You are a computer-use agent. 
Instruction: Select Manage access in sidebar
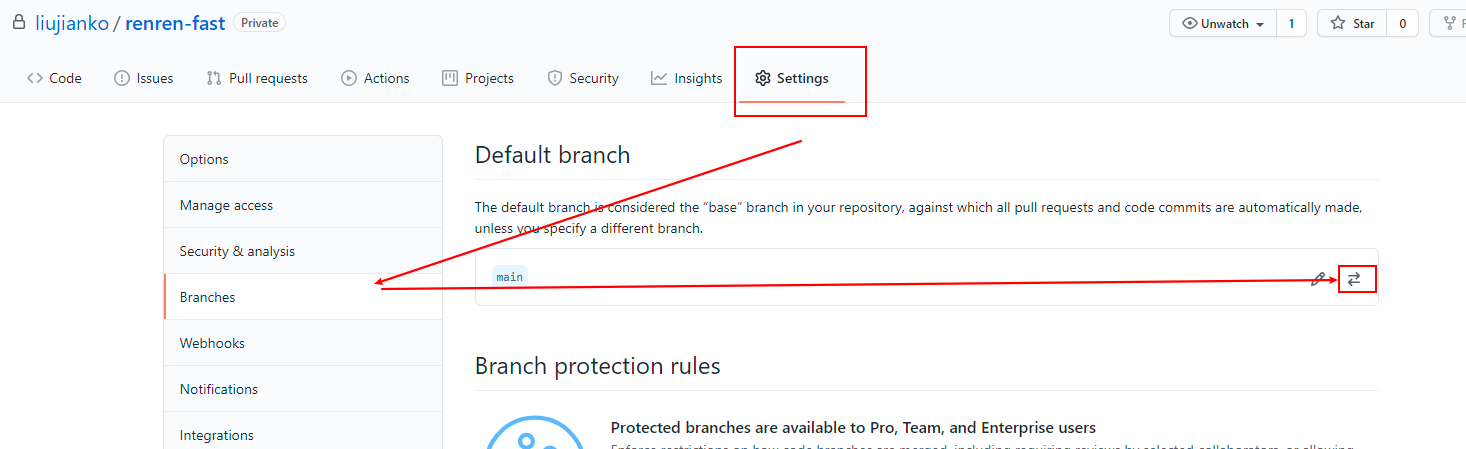pyautogui.click(x=226, y=205)
